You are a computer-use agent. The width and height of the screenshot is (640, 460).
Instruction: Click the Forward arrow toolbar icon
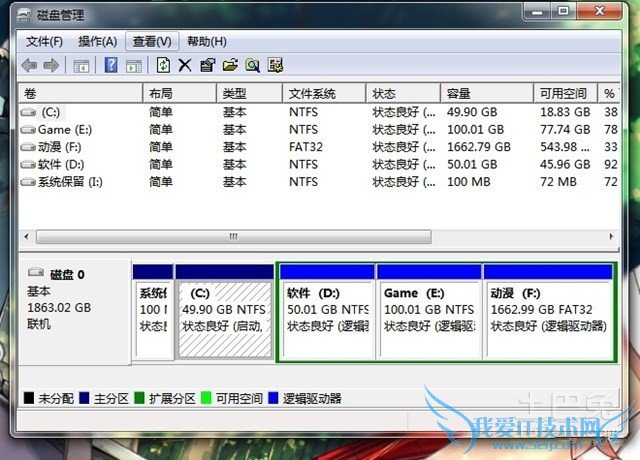pos(51,65)
